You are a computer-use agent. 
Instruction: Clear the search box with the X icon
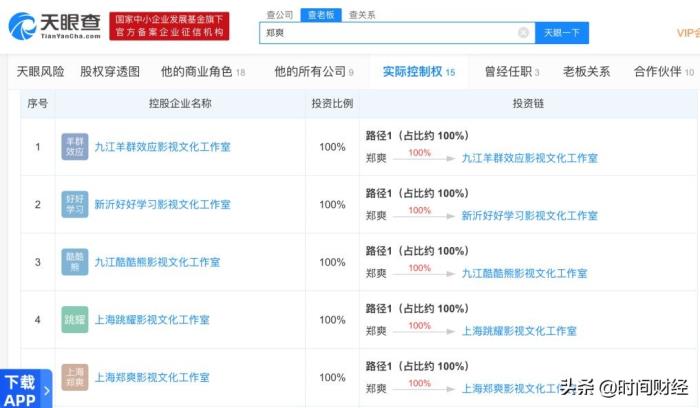(x=523, y=33)
